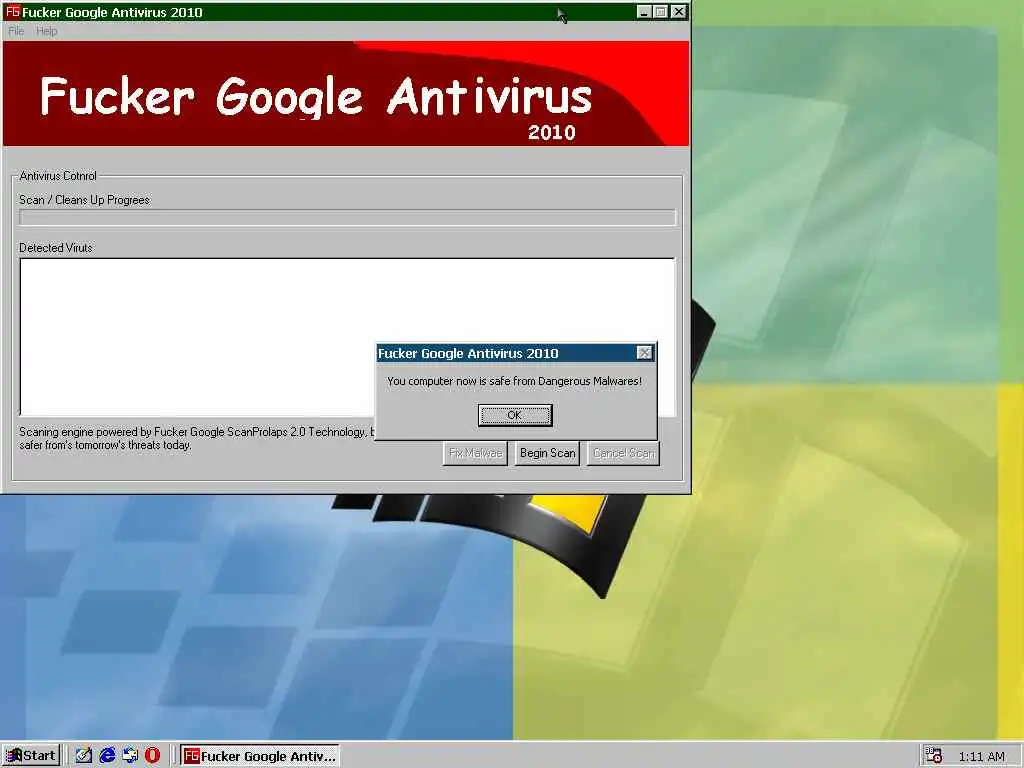Open the Start menu
This screenshot has height=768, width=1024.
pos(31,756)
